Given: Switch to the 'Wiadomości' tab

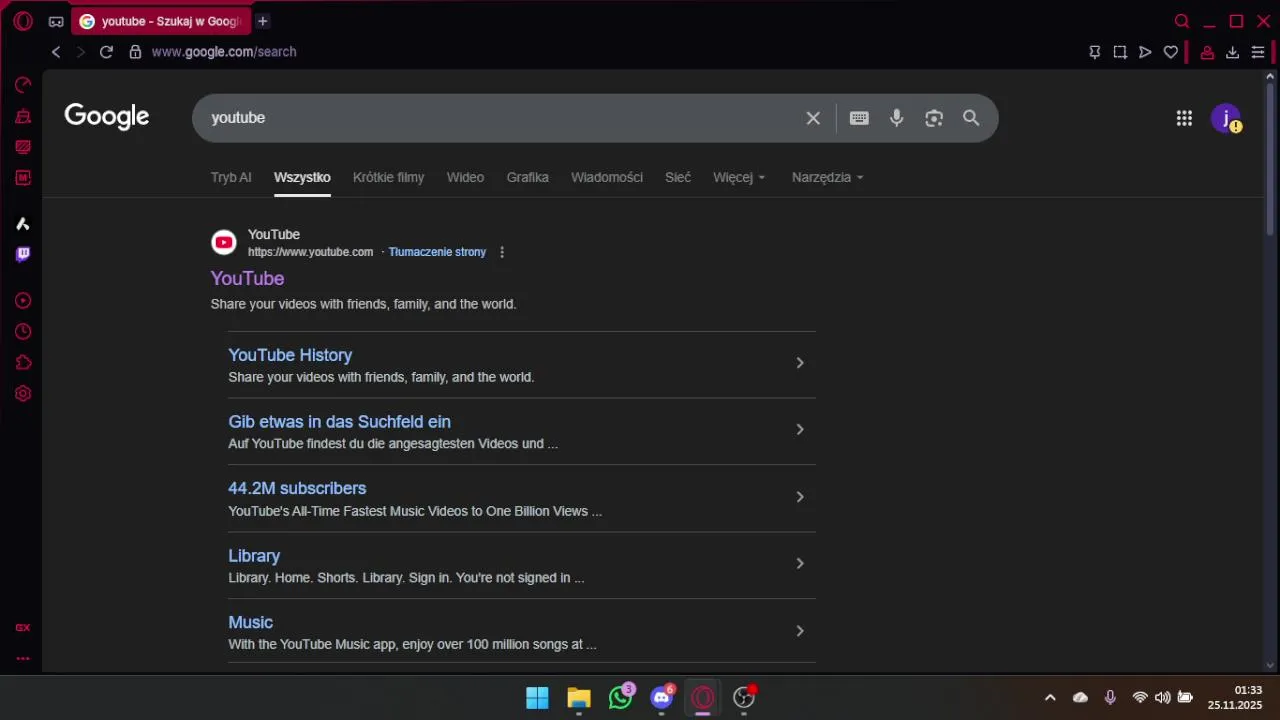Looking at the screenshot, I should tap(607, 177).
